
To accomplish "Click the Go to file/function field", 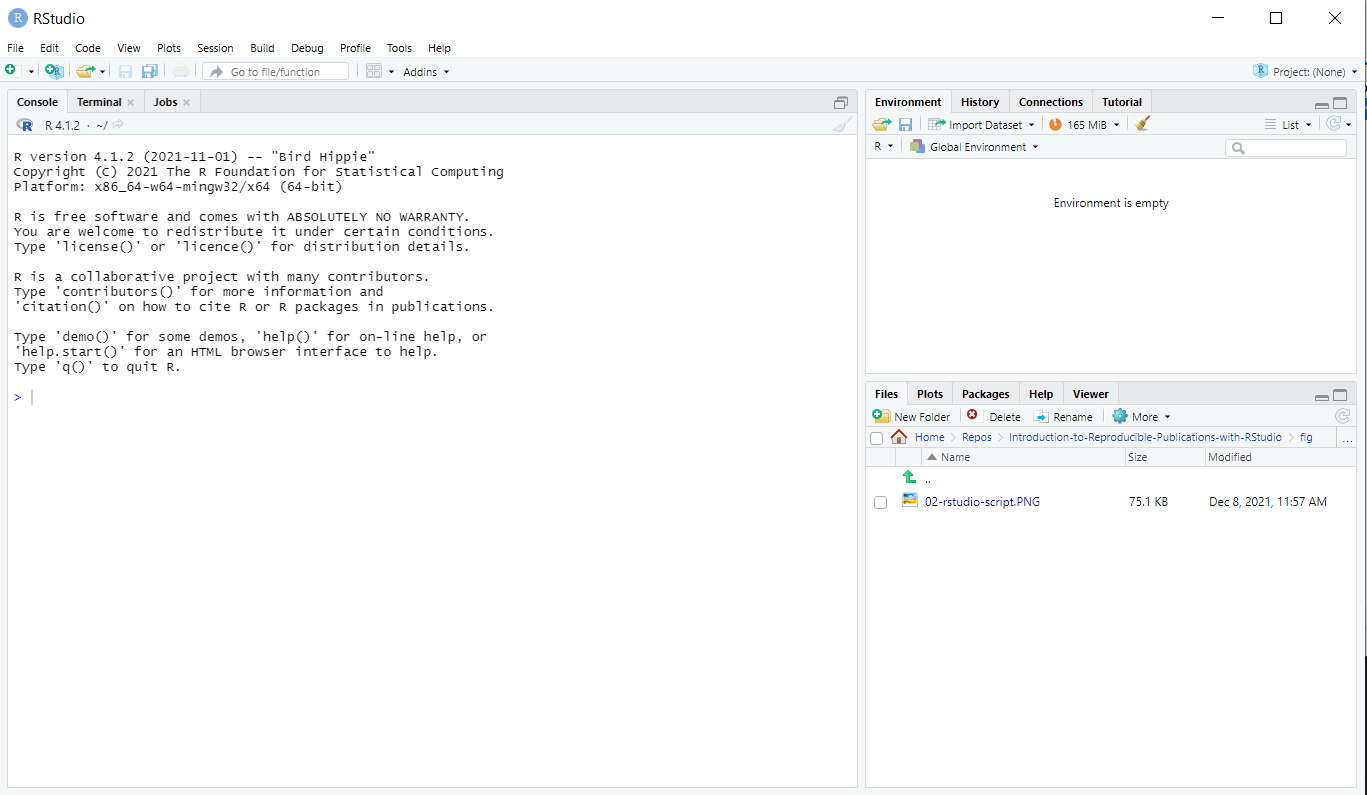I will 276,72.
